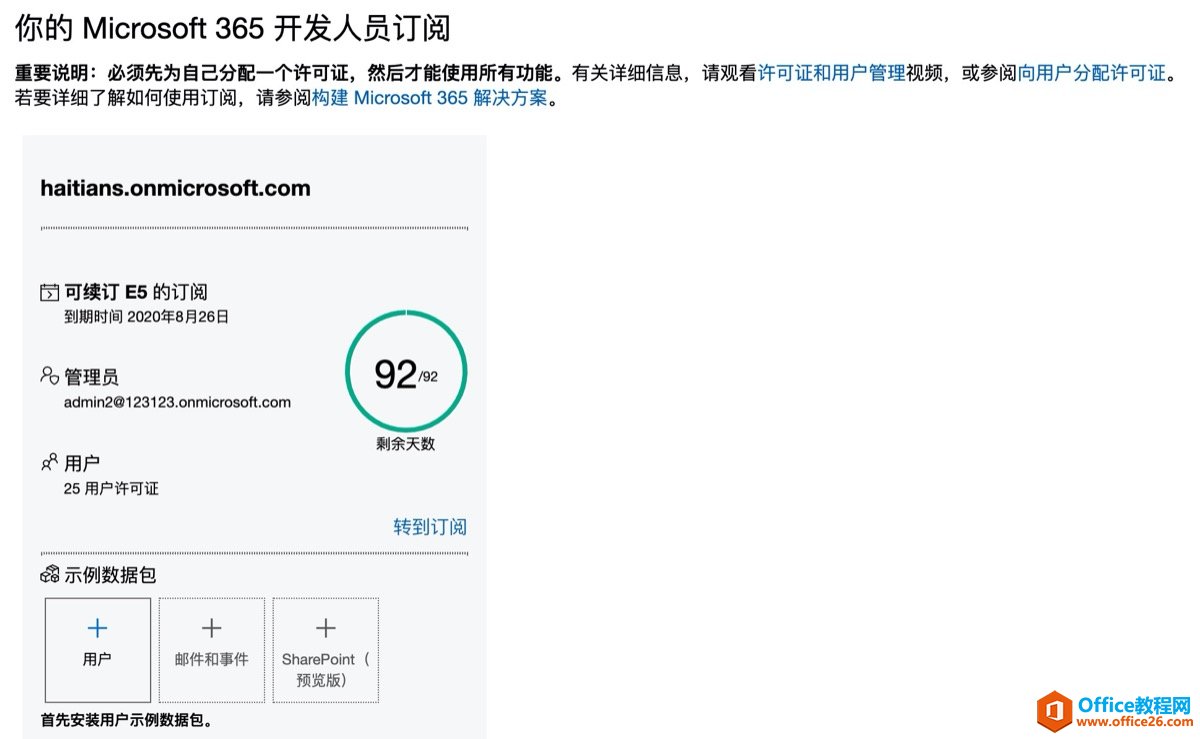
Task: Click the plus icon in the SharePoint tile
Action: pyautogui.click(x=326, y=628)
